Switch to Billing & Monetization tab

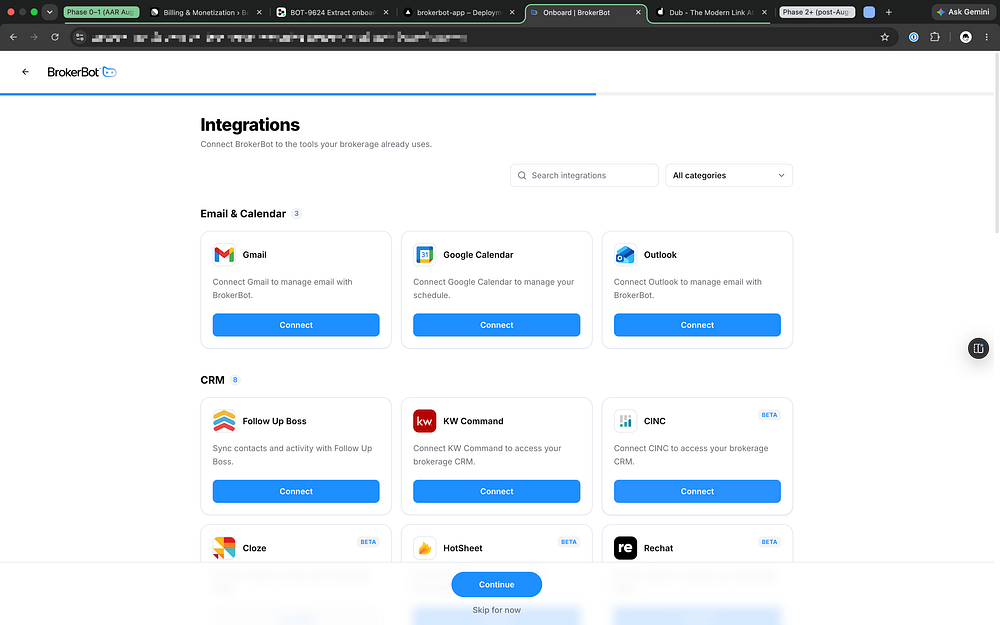(x=205, y=12)
